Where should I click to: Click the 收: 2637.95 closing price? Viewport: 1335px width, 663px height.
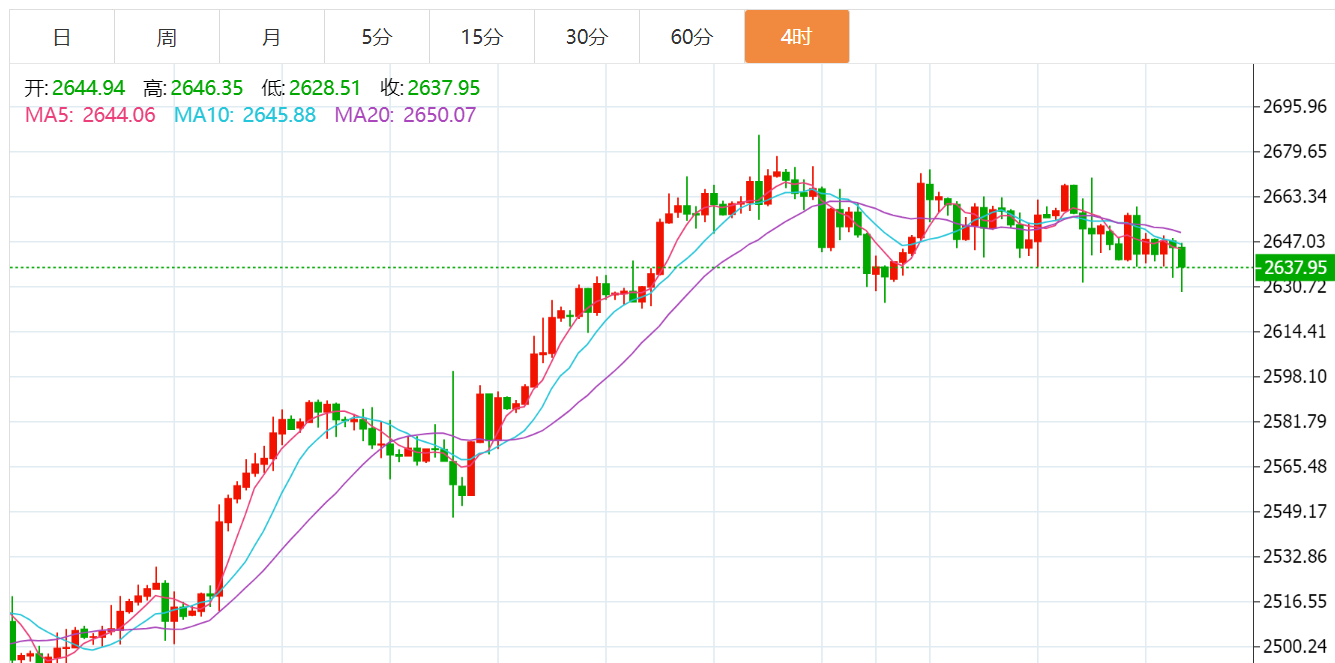[x=430, y=88]
